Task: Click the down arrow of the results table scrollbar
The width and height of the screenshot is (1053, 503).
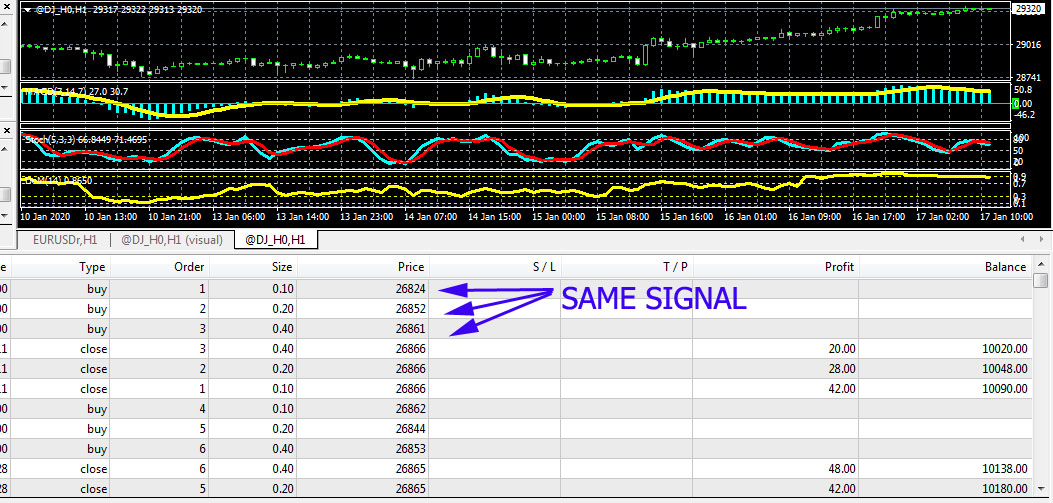Action: coord(1041,491)
